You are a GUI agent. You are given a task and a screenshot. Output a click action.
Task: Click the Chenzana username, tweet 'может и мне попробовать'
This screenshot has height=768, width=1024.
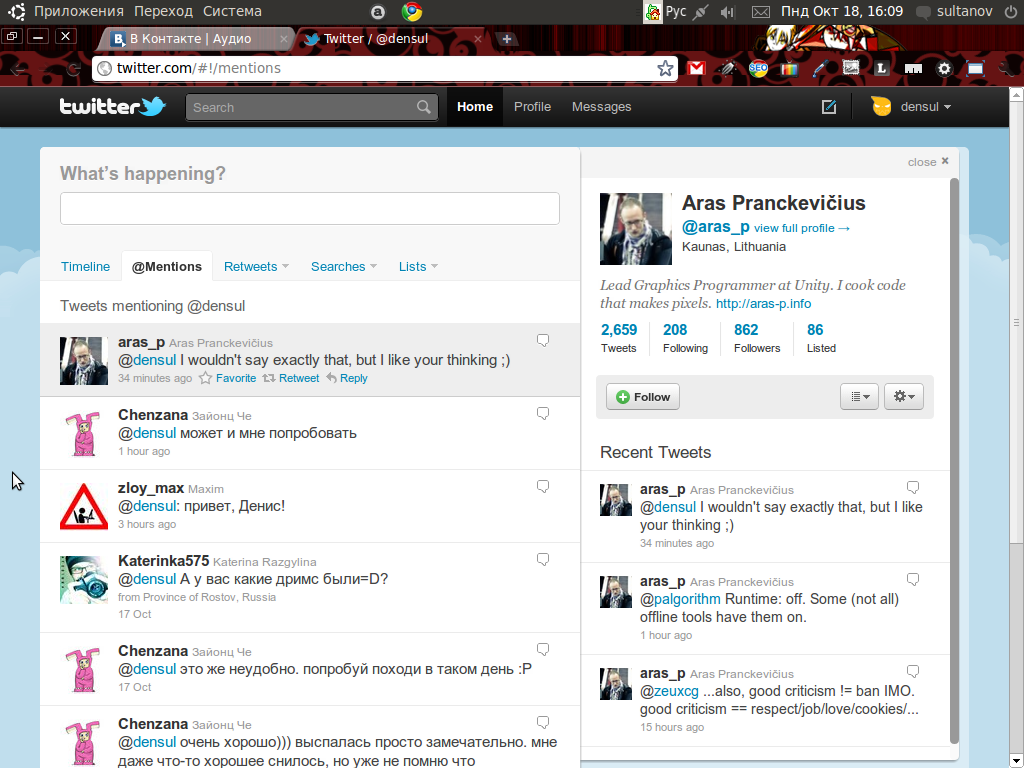tap(153, 415)
